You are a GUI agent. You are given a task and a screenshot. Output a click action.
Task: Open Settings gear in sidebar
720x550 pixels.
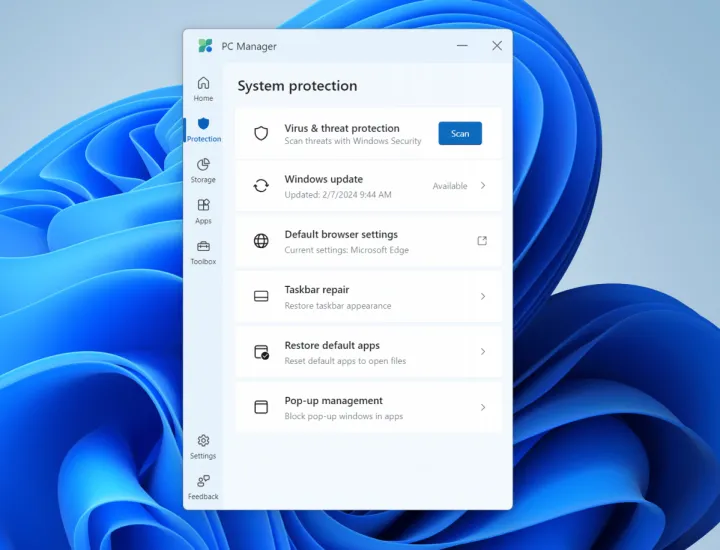(x=203, y=441)
